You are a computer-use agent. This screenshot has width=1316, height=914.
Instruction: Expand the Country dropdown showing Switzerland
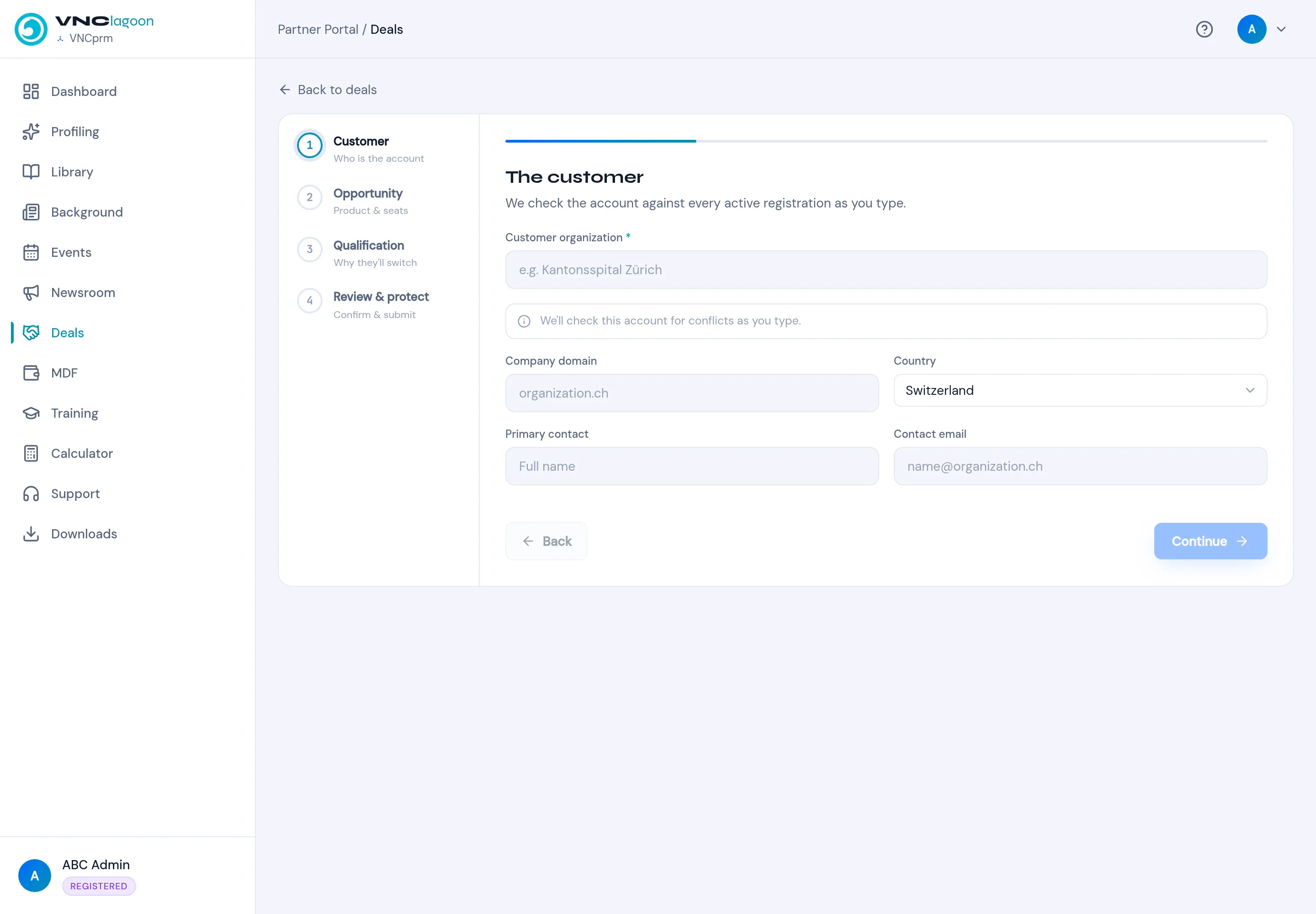[1080, 391]
